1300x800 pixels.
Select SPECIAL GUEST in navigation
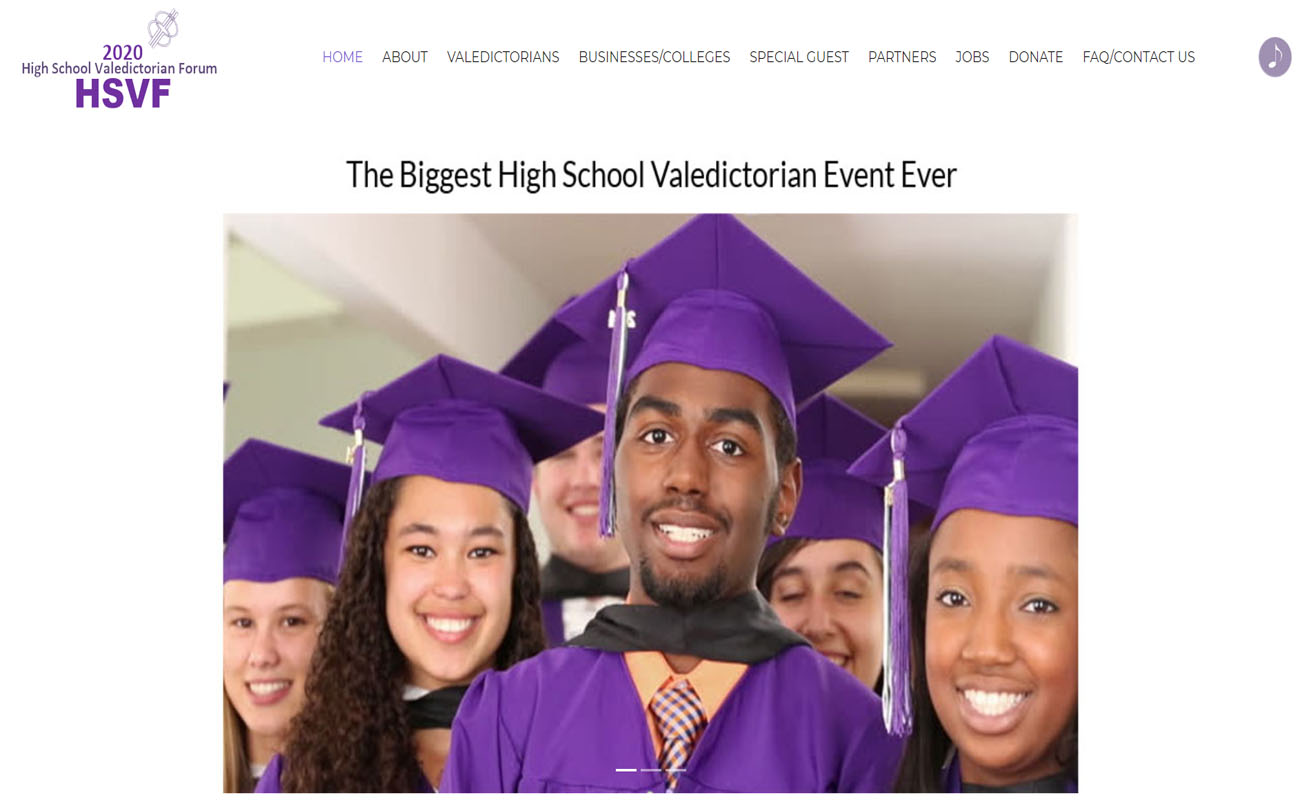tap(799, 57)
